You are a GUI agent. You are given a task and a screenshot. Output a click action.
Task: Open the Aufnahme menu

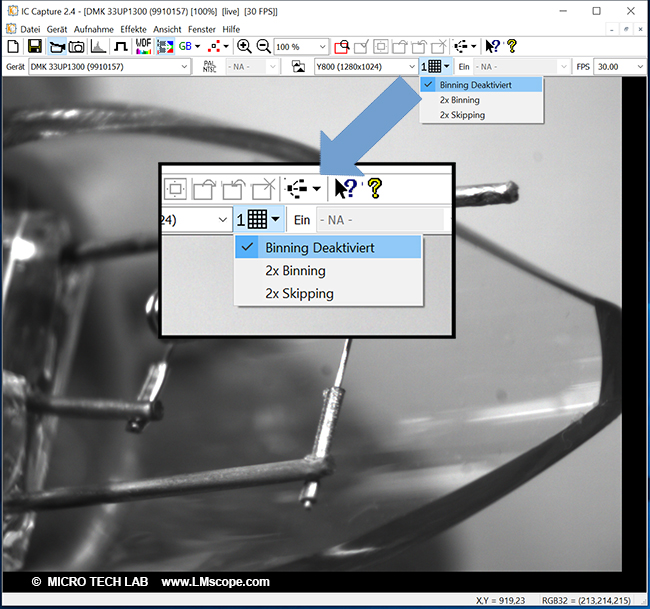(94, 29)
